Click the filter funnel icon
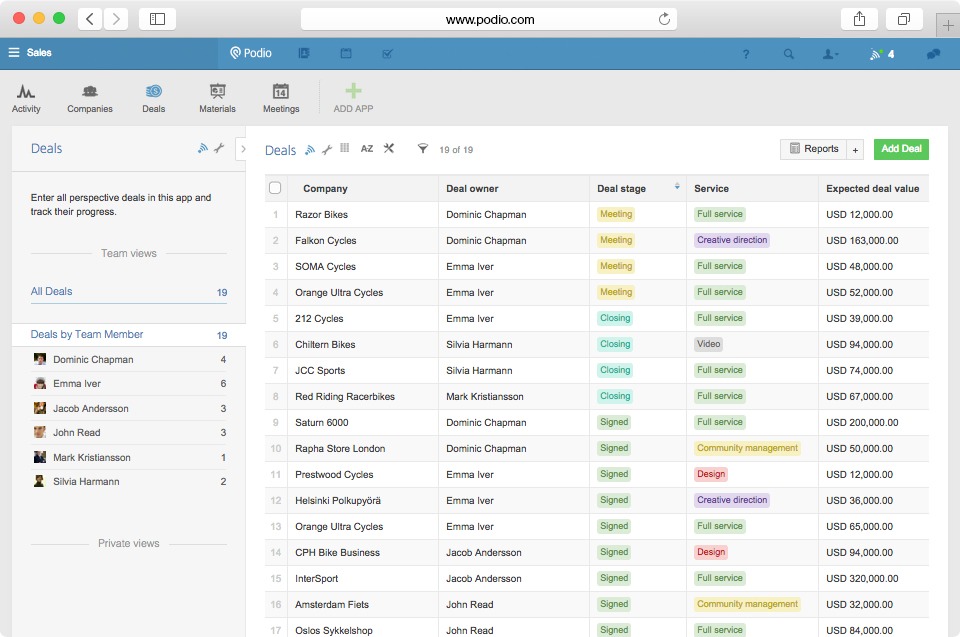Image resolution: width=960 pixels, height=637 pixels. tap(423, 149)
